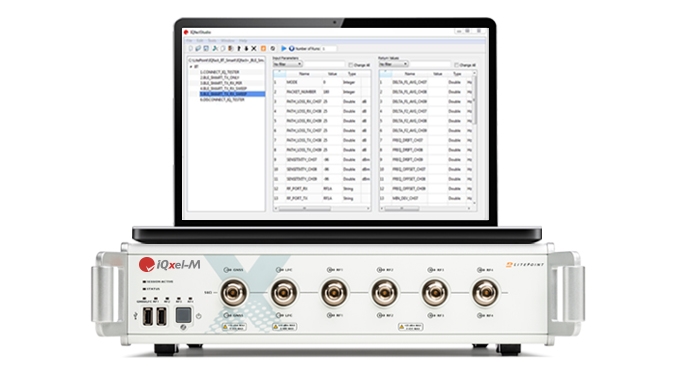Click the New file toolbar icon
Viewport: 679px width, 374px height.
[191, 48]
